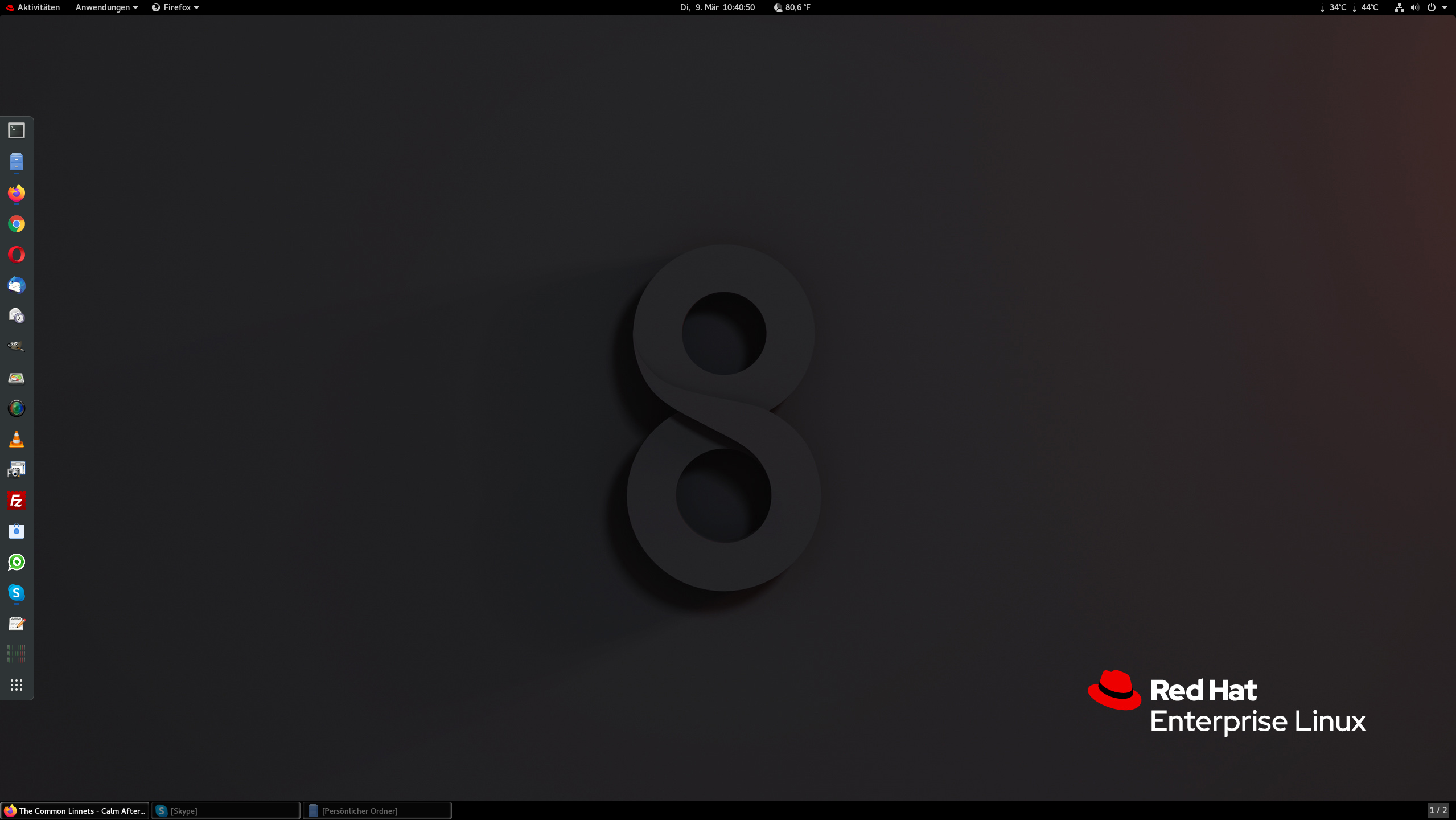Open Evolution mail and calendar dock icon
The height and width of the screenshot is (820, 1456).
point(17,316)
